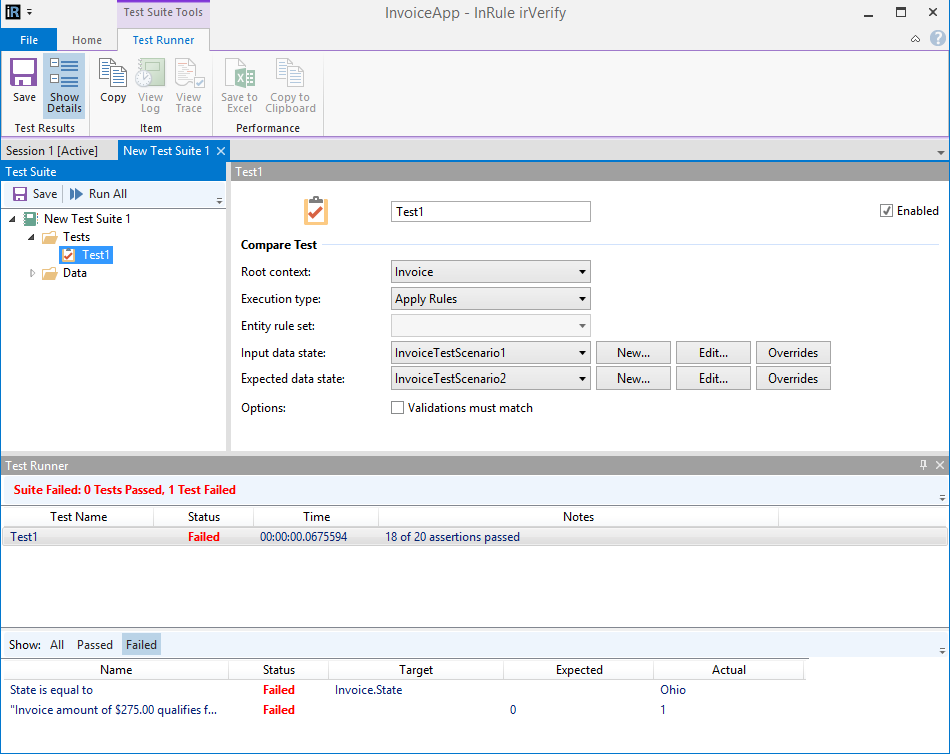The height and width of the screenshot is (754, 950).
Task: Enable Validations must match option
Action: pyautogui.click(x=398, y=408)
